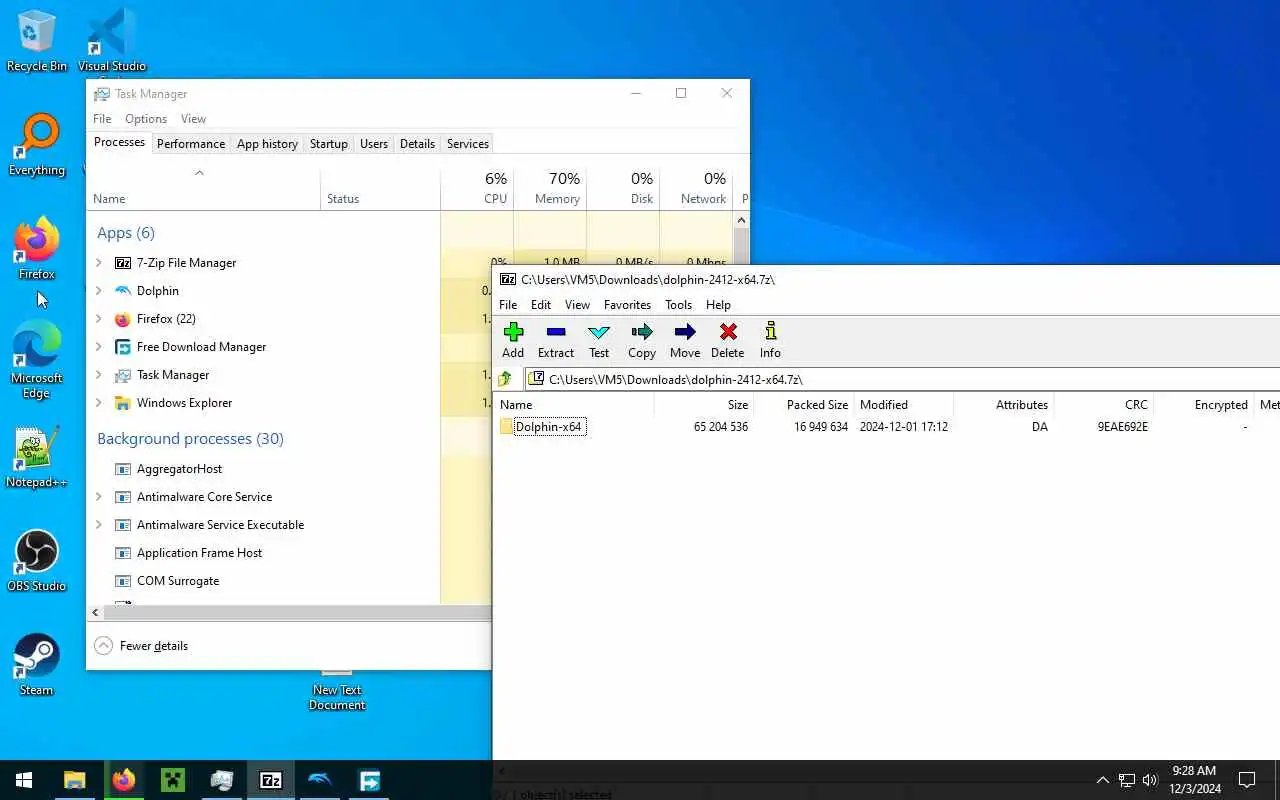Expand the Dolphin process row

click(99, 291)
